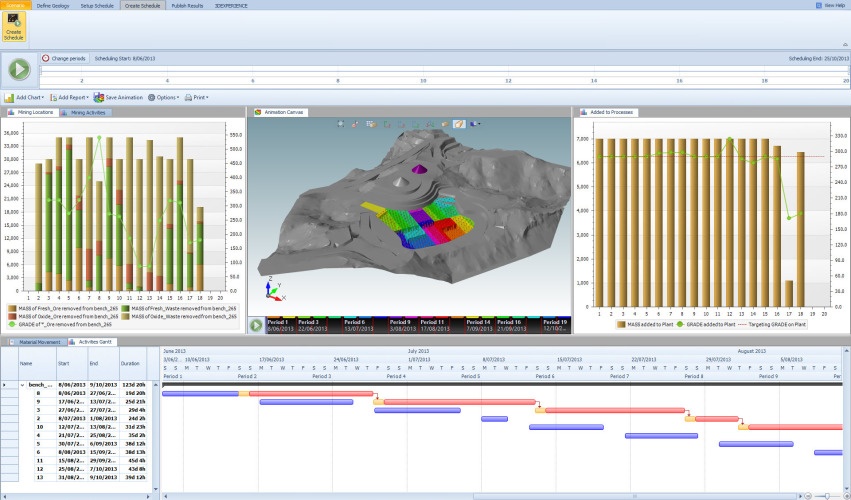Collapse the ribbon using the top-right chevron
The width and height of the screenshot is (851, 500).
tap(845, 45)
